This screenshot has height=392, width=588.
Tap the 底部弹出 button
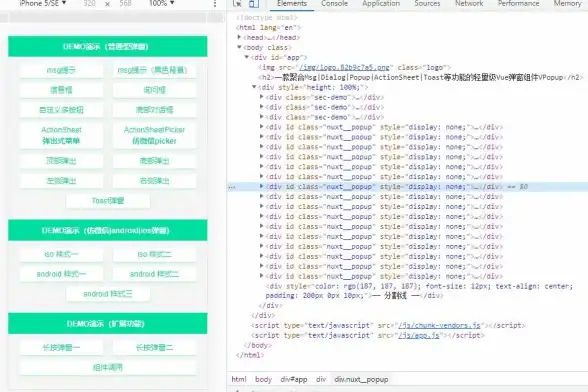click(x=154, y=161)
